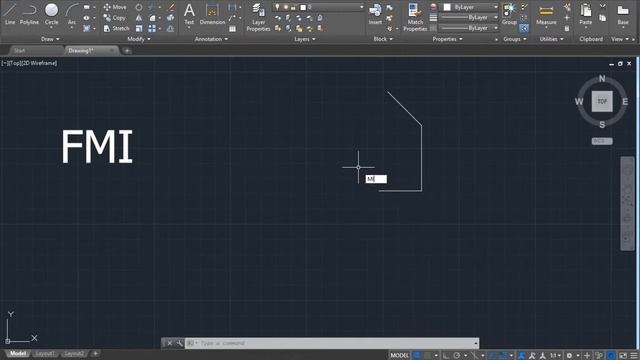This screenshot has width=640, height=360.
Task: Click MODEL space button in status bar
Action: pyautogui.click(x=399, y=356)
